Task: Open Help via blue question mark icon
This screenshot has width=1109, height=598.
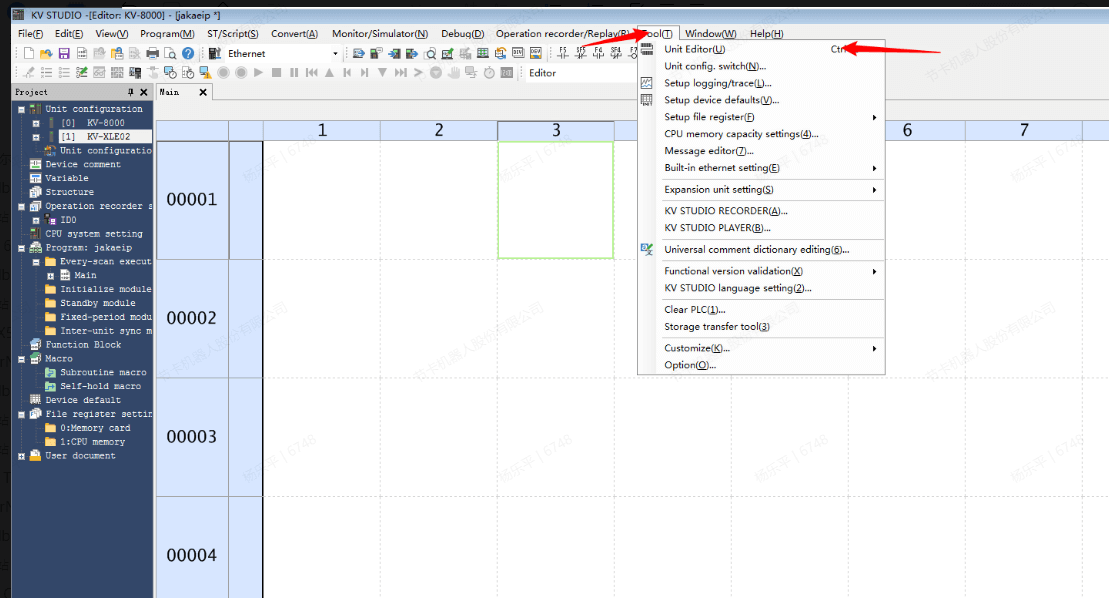Action: click(188, 53)
